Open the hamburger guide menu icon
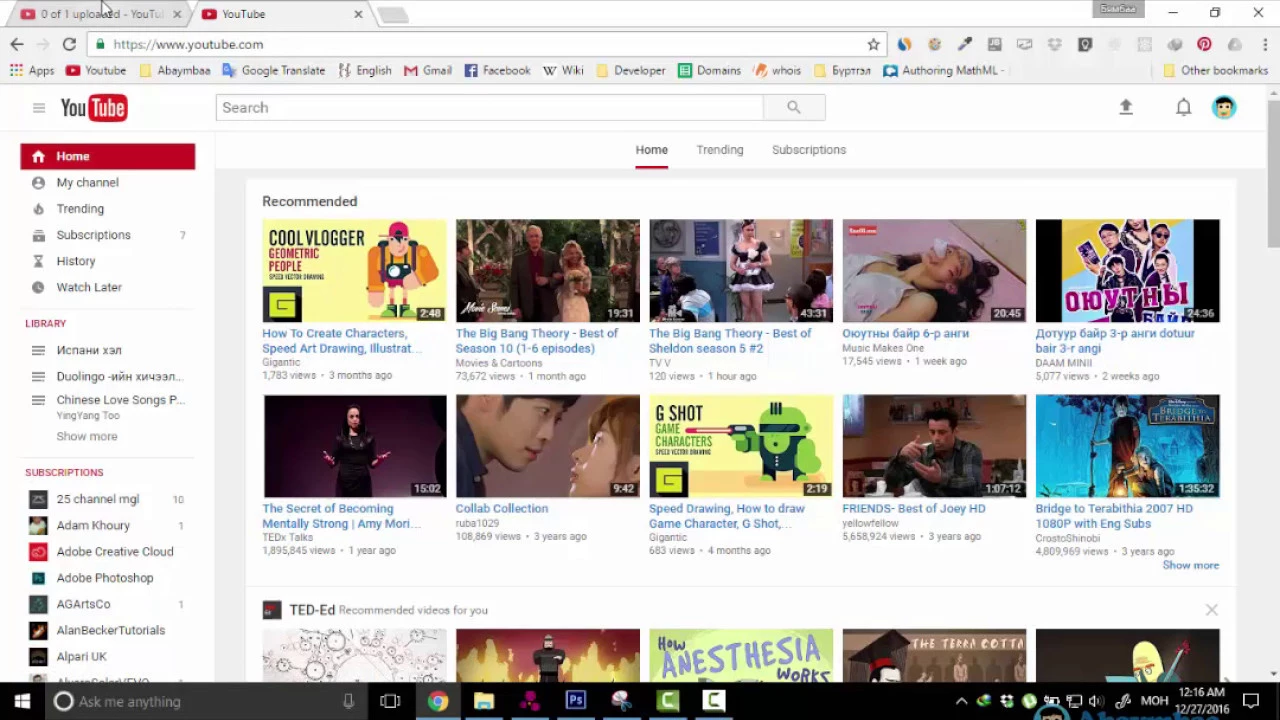This screenshot has width=1280, height=720. pyautogui.click(x=38, y=108)
